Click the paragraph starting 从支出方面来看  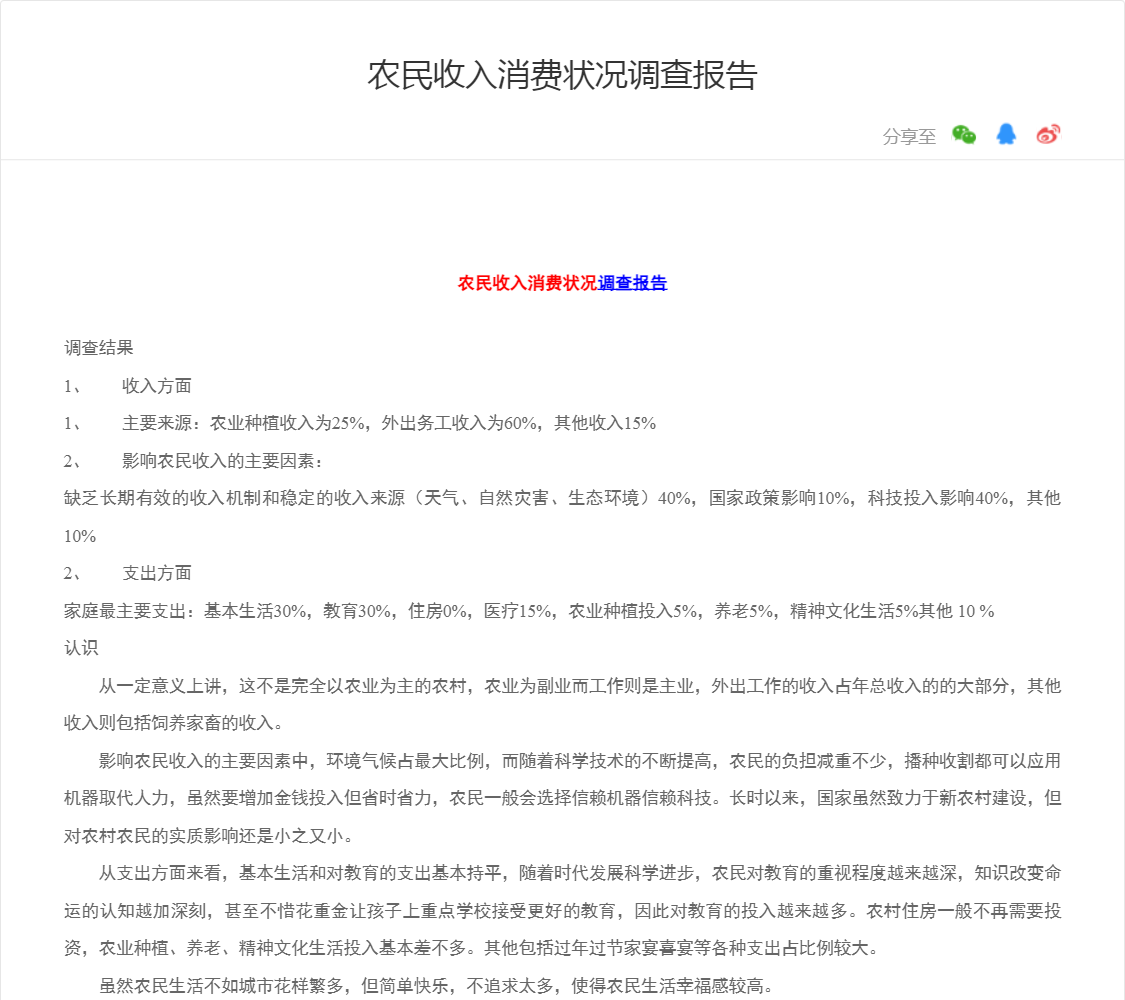pos(562,911)
